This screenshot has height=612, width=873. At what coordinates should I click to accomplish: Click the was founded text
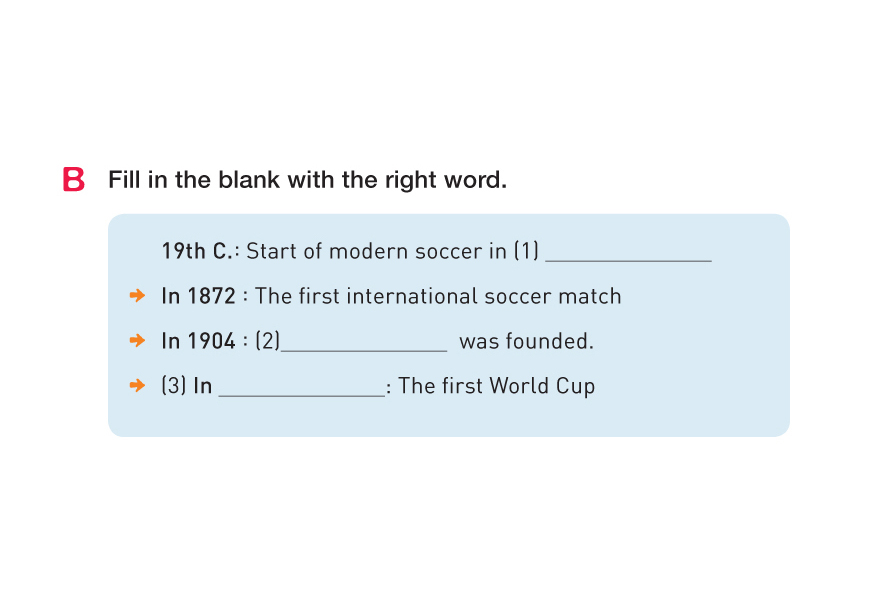[526, 341]
